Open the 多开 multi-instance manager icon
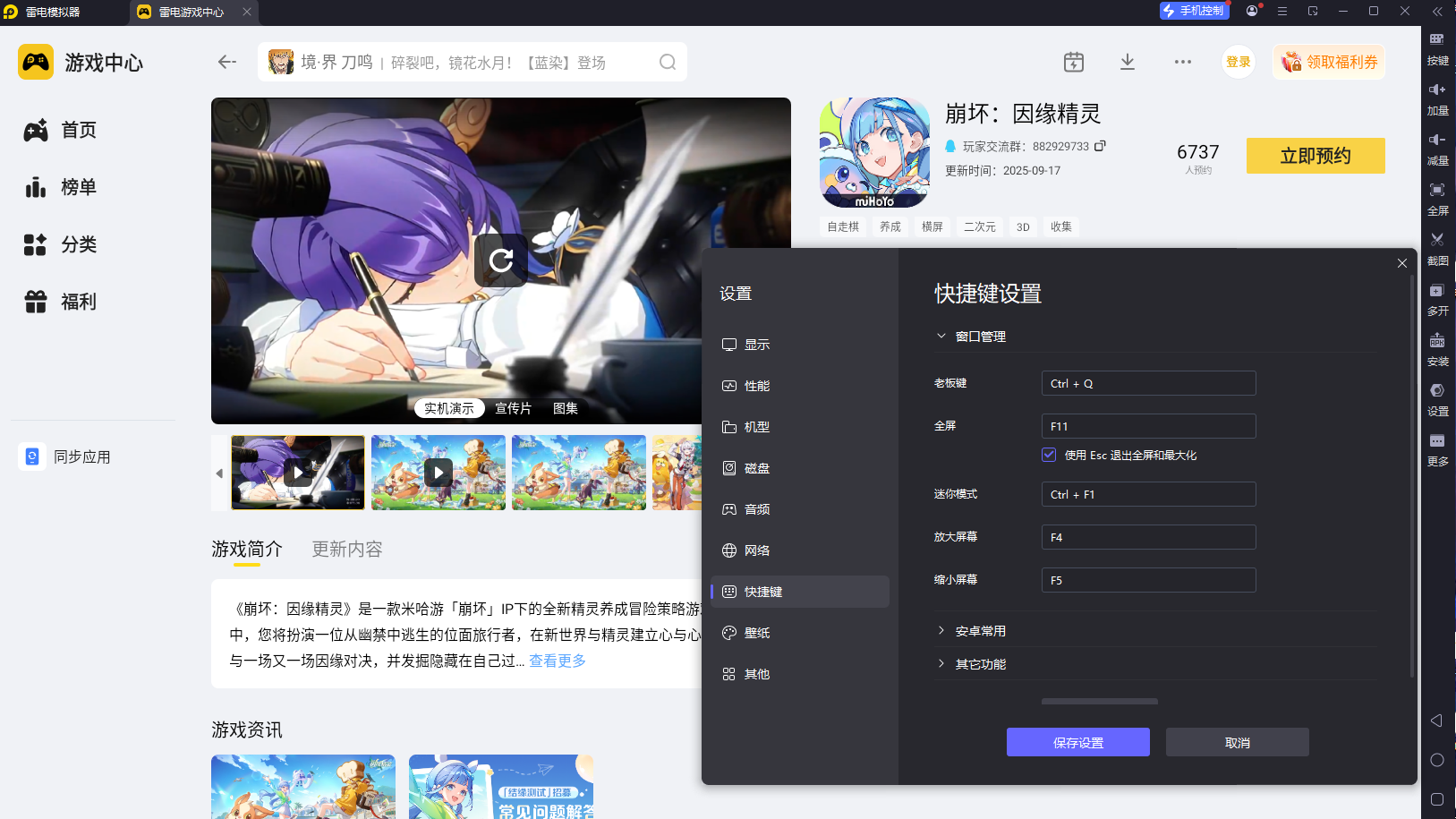This screenshot has height=819, width=1456. [x=1436, y=297]
